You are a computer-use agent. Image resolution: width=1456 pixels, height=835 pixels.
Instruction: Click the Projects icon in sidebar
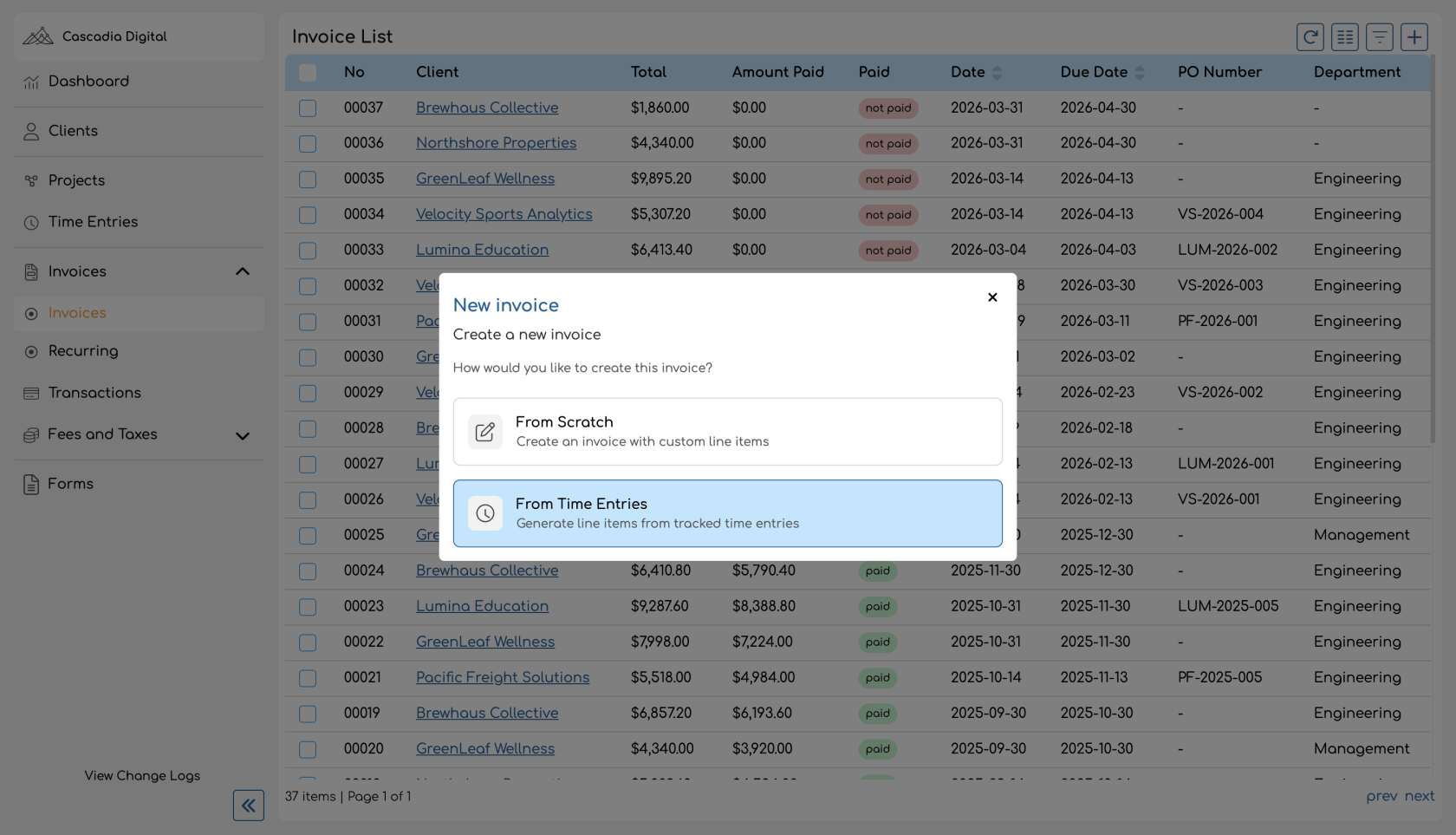click(31, 180)
